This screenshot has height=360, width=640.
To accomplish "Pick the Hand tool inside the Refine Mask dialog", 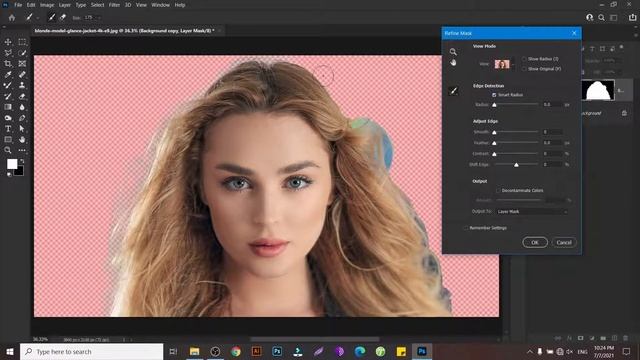I will click(x=453, y=62).
